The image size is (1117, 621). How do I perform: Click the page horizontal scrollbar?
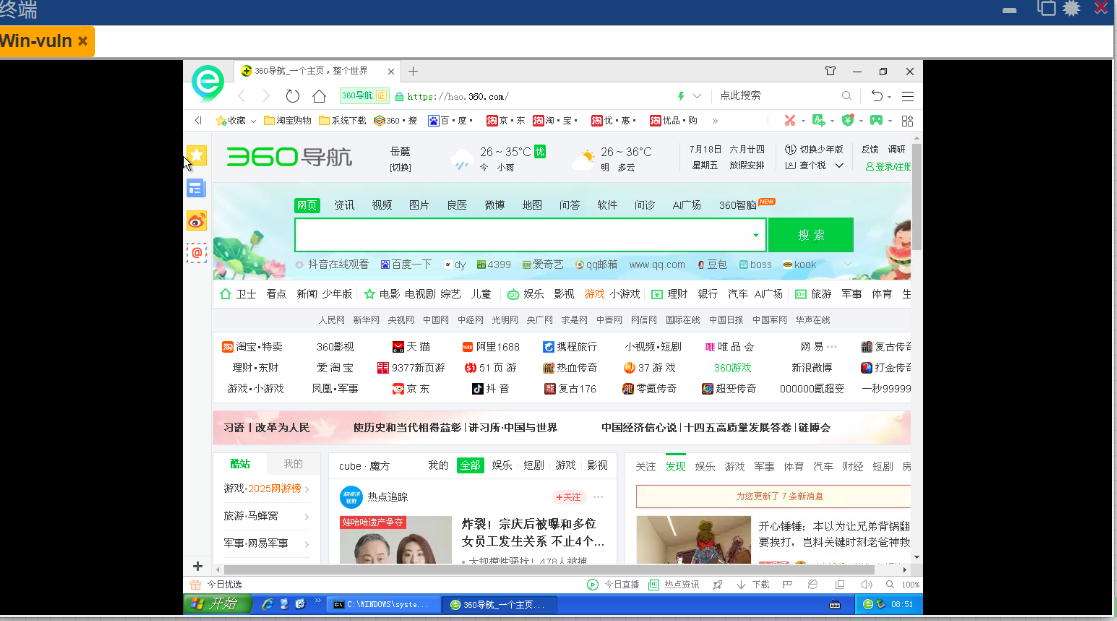click(549, 570)
